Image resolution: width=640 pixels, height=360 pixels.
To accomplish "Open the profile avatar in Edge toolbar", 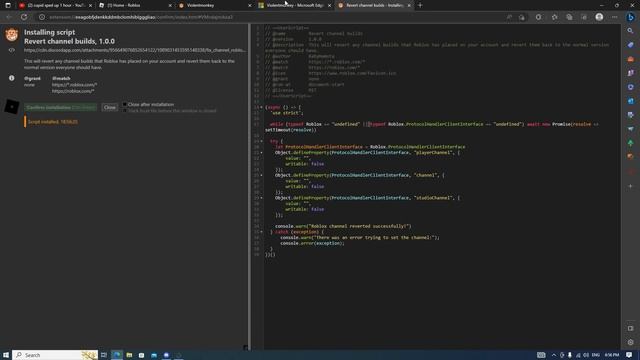I will point(599,17).
